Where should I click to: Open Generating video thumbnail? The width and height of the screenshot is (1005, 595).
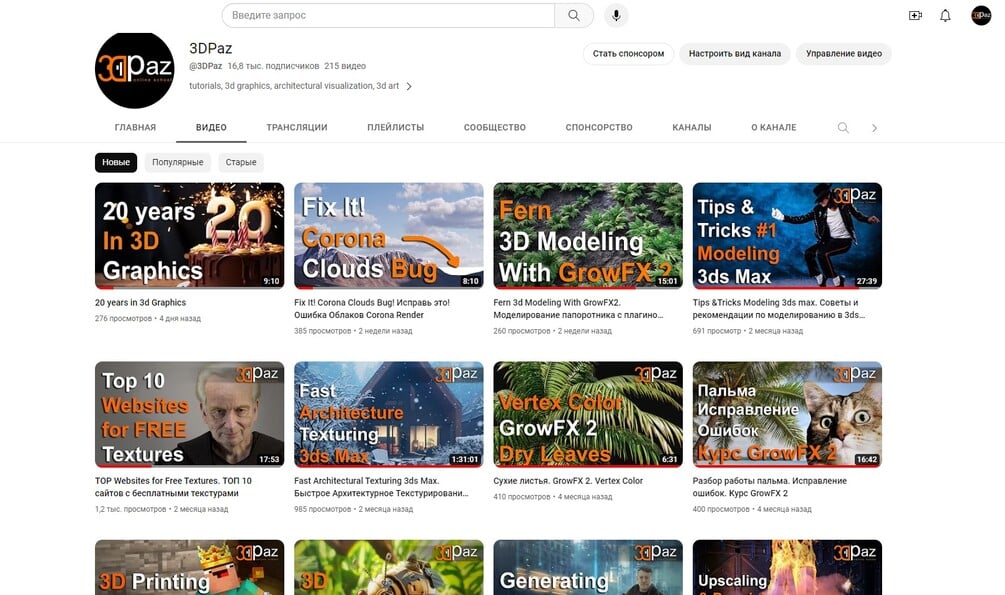pyautogui.click(x=588, y=567)
